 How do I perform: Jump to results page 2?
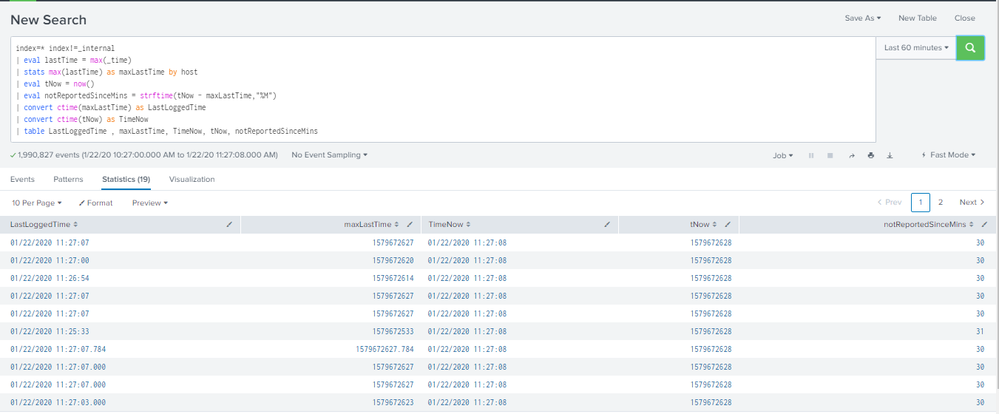940,203
